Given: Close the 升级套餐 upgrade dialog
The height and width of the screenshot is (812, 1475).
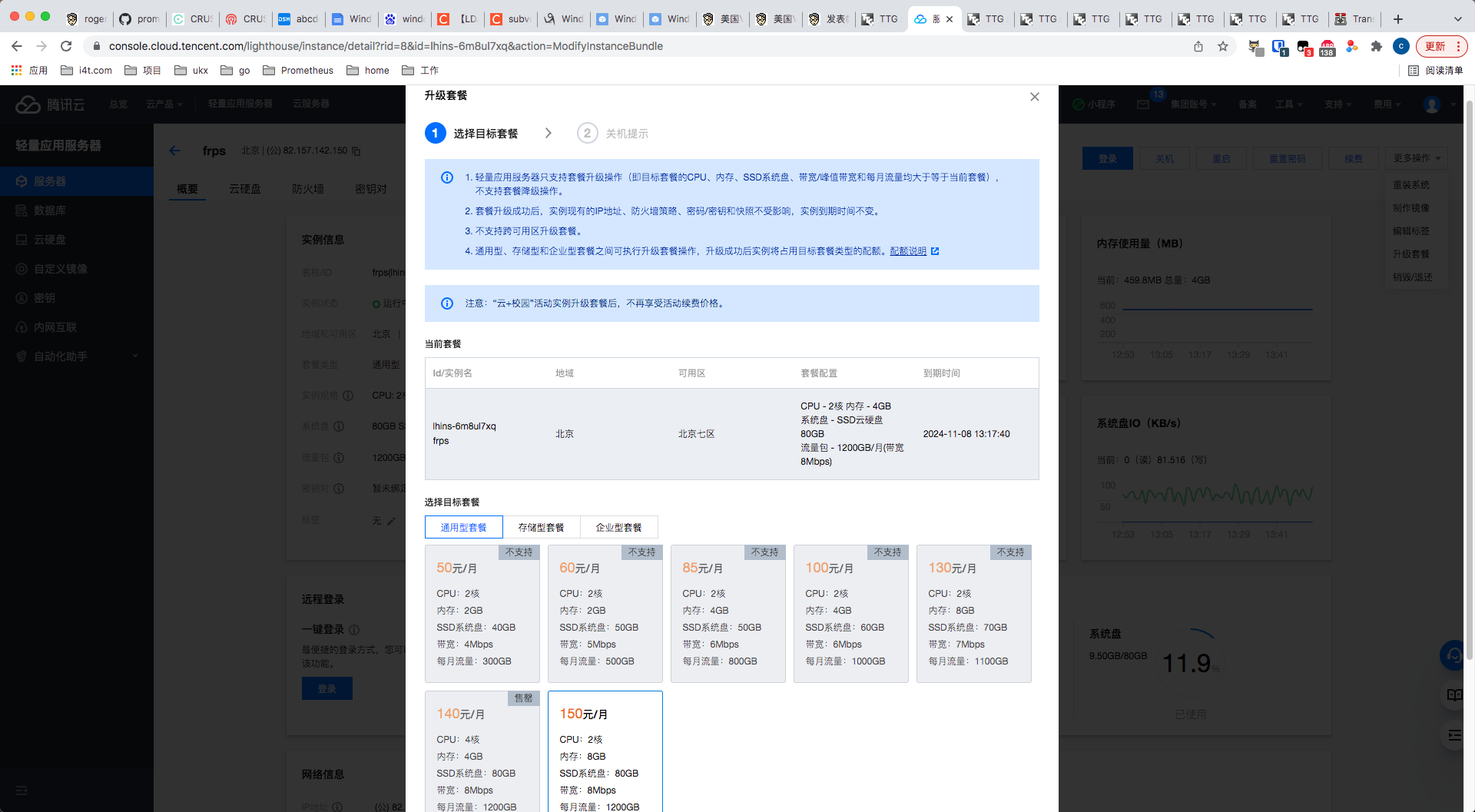Looking at the screenshot, I should click(1034, 97).
